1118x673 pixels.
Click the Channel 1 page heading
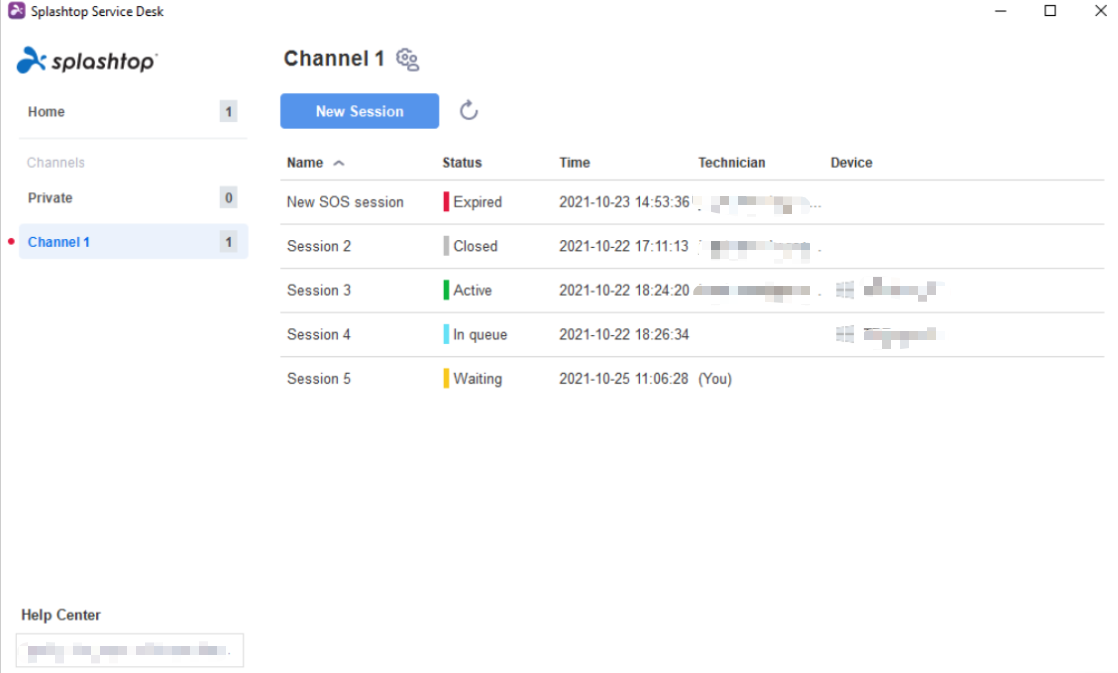(x=334, y=58)
